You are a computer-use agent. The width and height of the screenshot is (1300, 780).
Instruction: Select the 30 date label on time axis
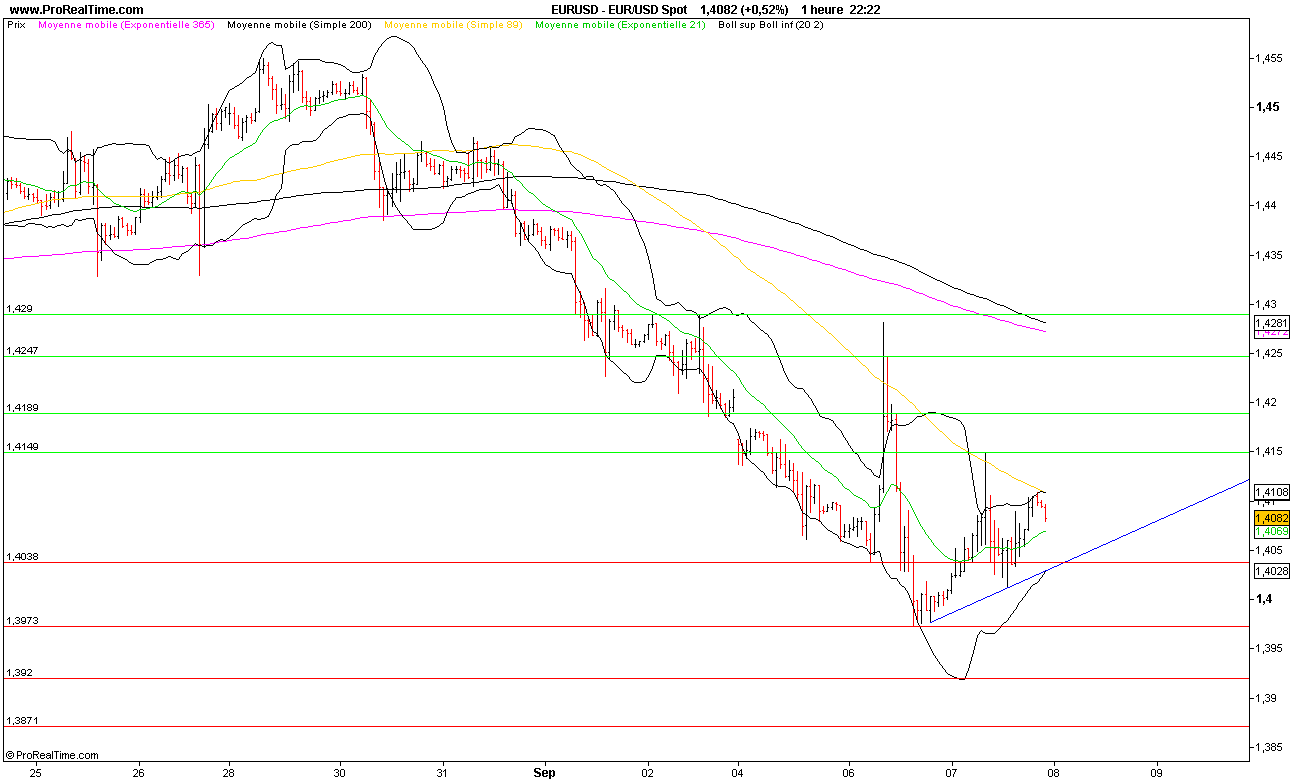[x=340, y=772]
